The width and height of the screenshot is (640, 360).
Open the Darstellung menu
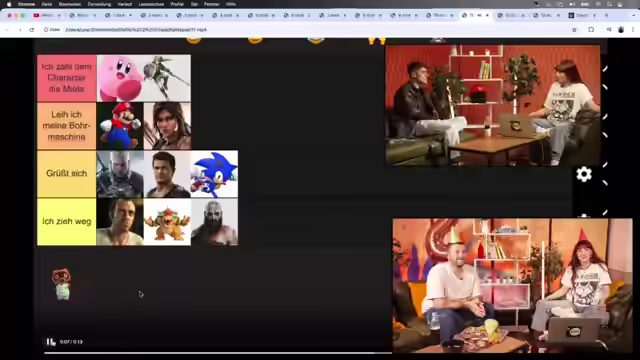[x=99, y=4]
